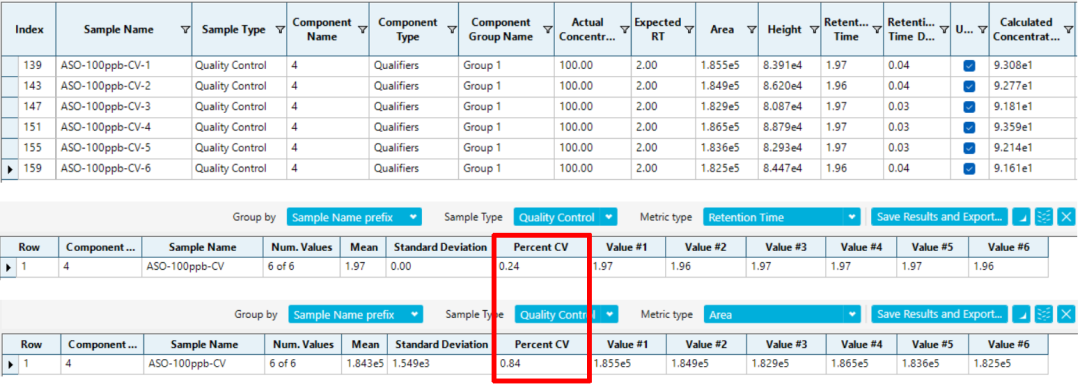Click the grid options icon in Area statistics panel
The width and height of the screenshot is (1080, 389).
1044,314
